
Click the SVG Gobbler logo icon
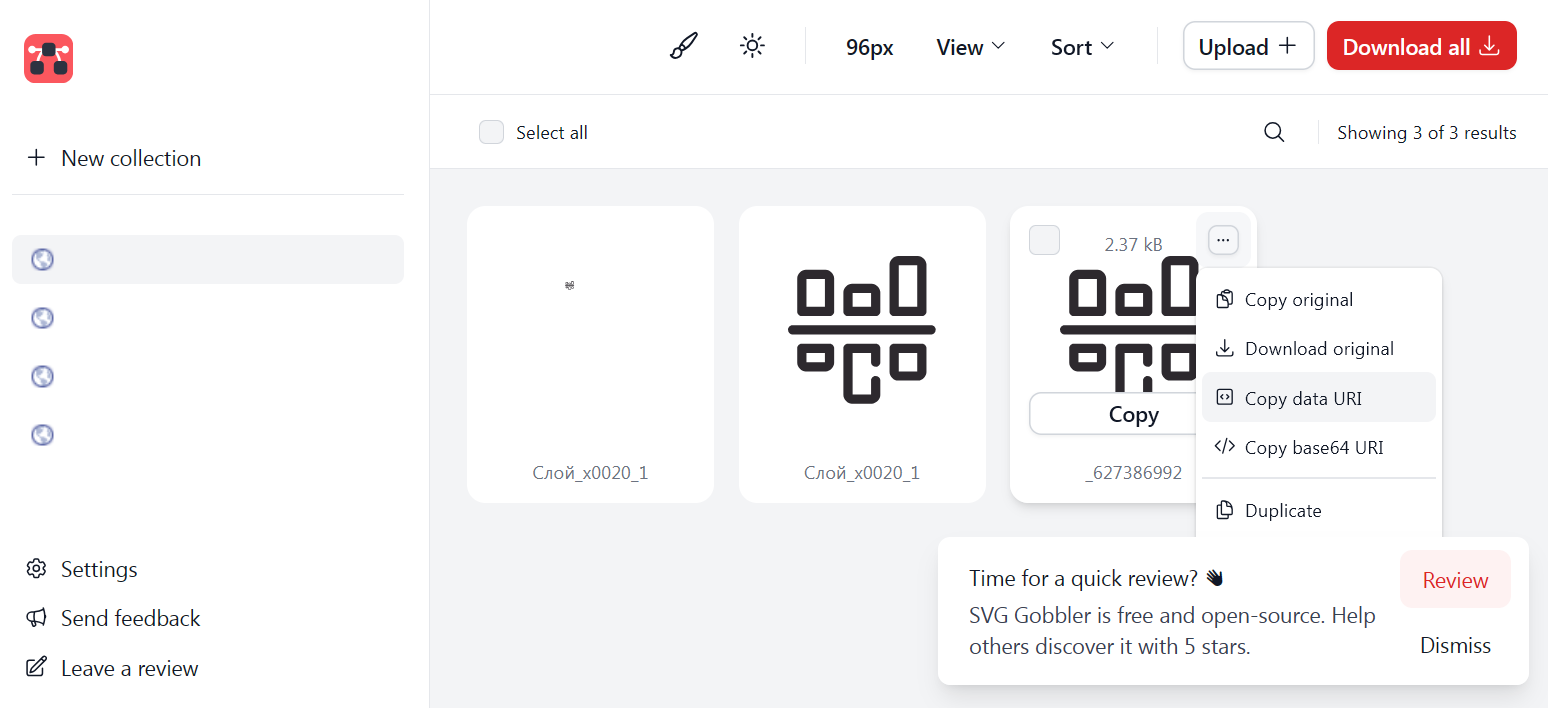(x=48, y=58)
